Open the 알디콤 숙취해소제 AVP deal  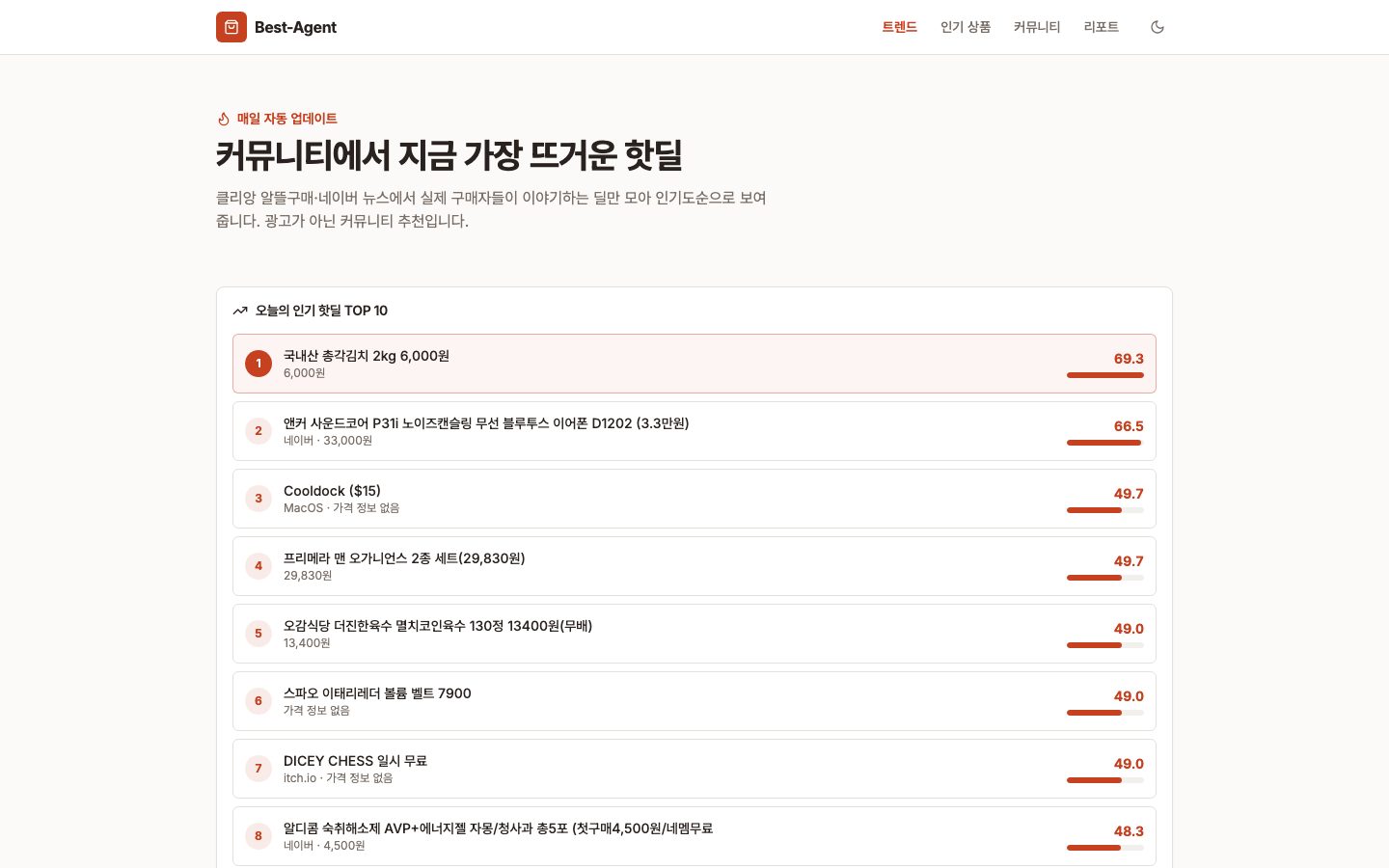(694, 836)
